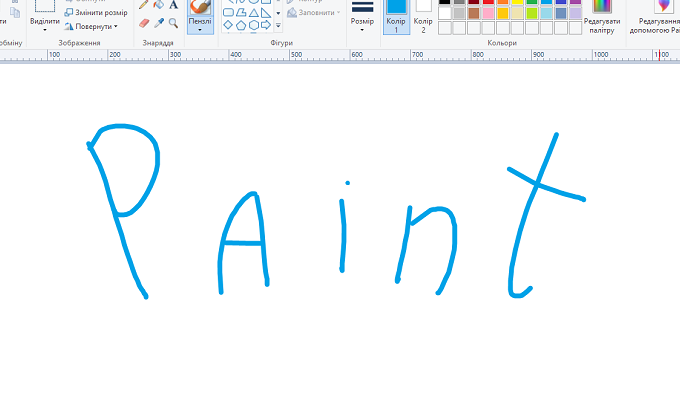680x400 pixels.
Task: Pick the white color swatch
Action: 445,13
